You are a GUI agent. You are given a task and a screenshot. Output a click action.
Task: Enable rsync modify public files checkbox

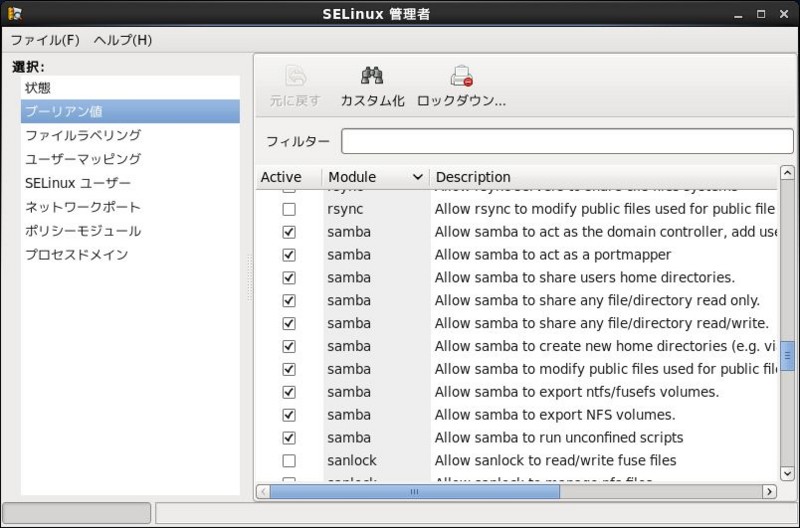pos(289,209)
